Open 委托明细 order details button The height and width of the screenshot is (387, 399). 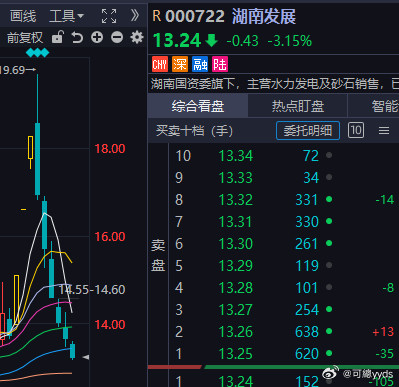[308, 131]
